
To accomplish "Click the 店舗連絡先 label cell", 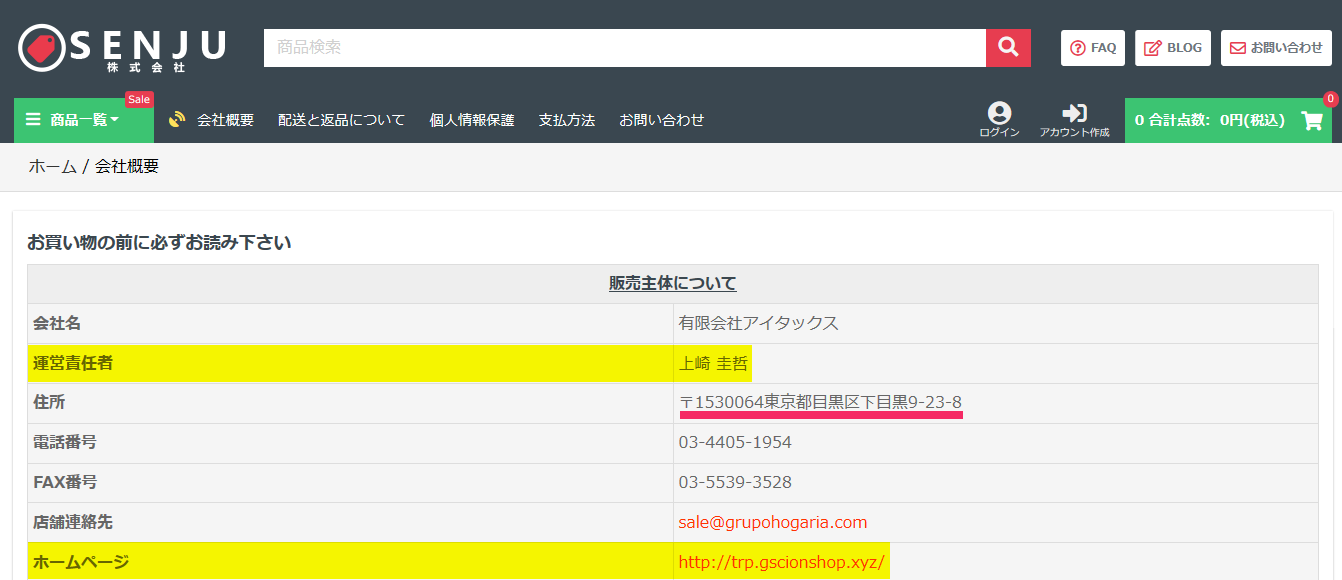I will (x=350, y=522).
